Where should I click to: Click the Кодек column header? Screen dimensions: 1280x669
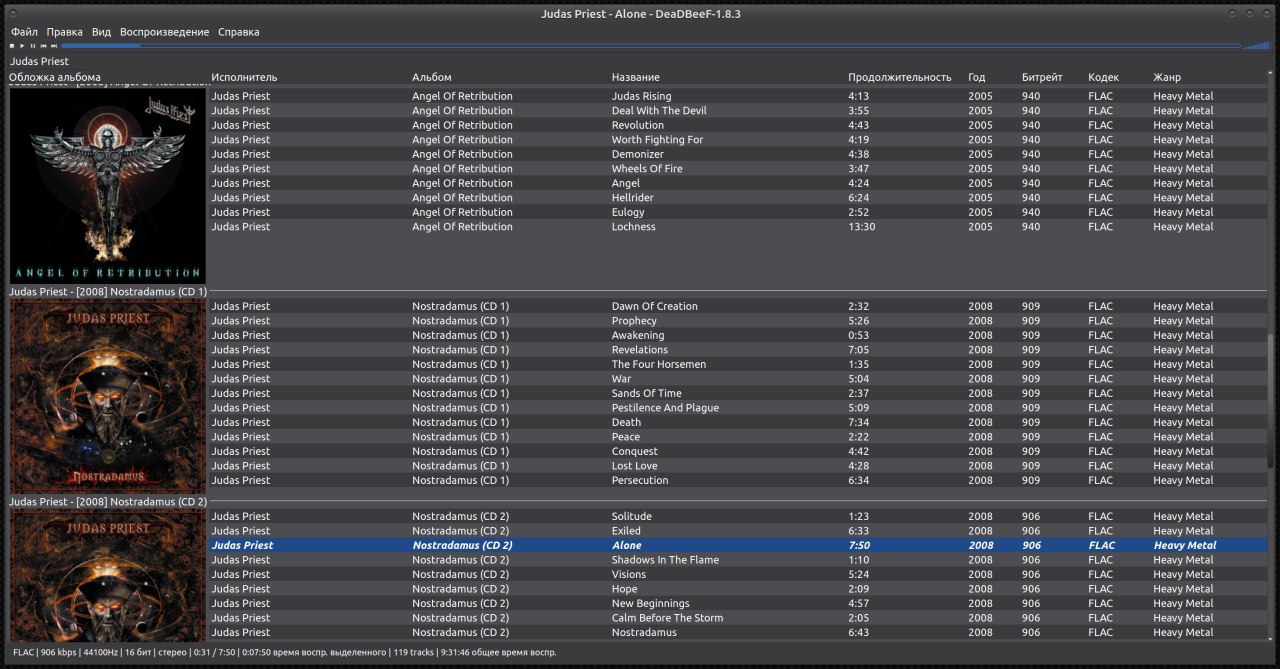tap(1104, 77)
